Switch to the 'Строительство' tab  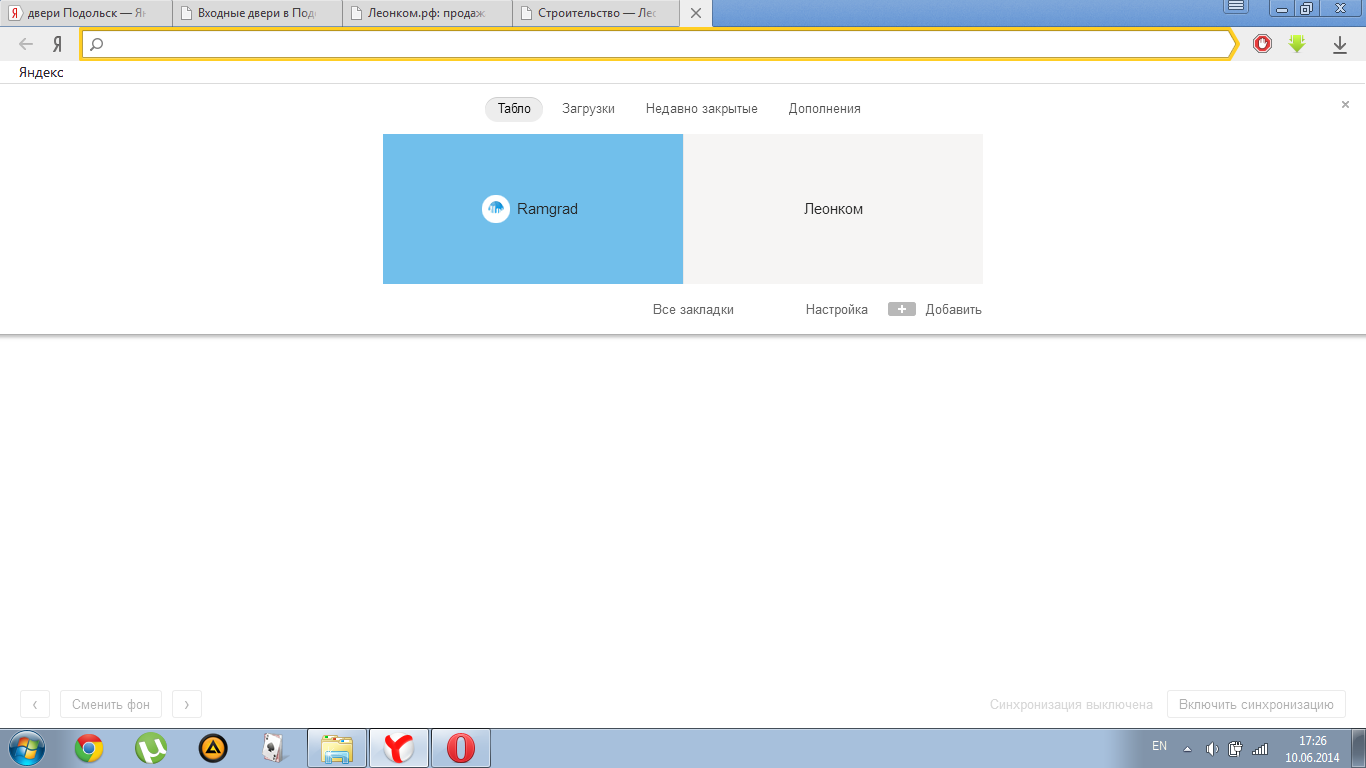tap(597, 14)
